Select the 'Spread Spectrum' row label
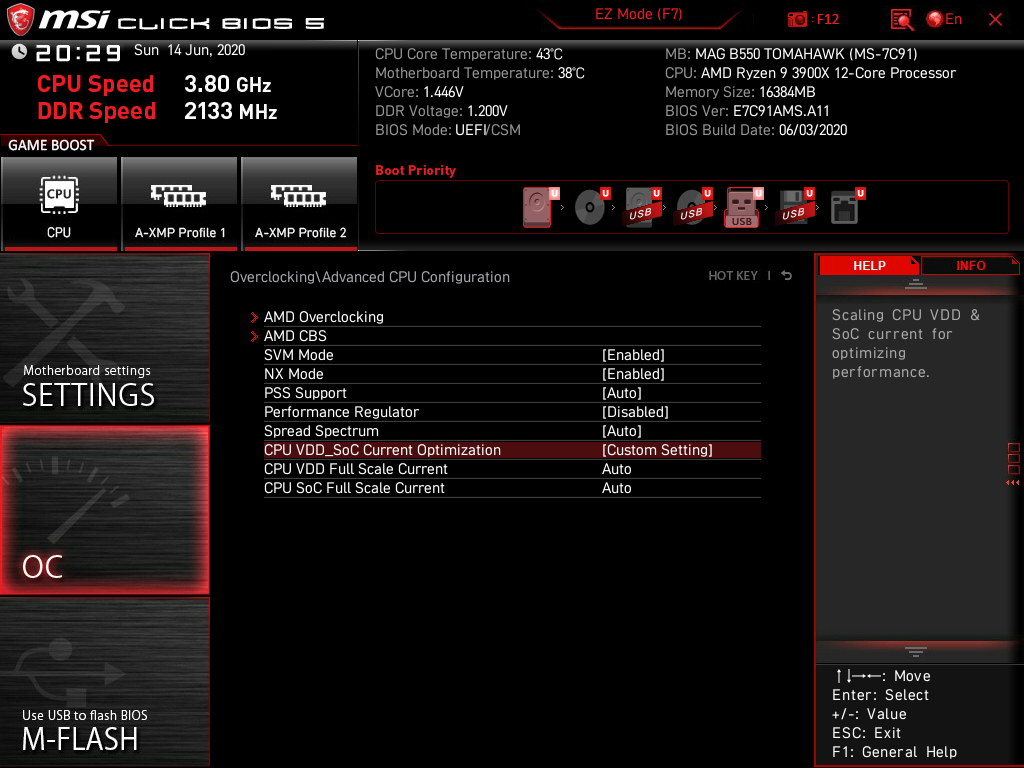1024x768 pixels. pos(321,430)
